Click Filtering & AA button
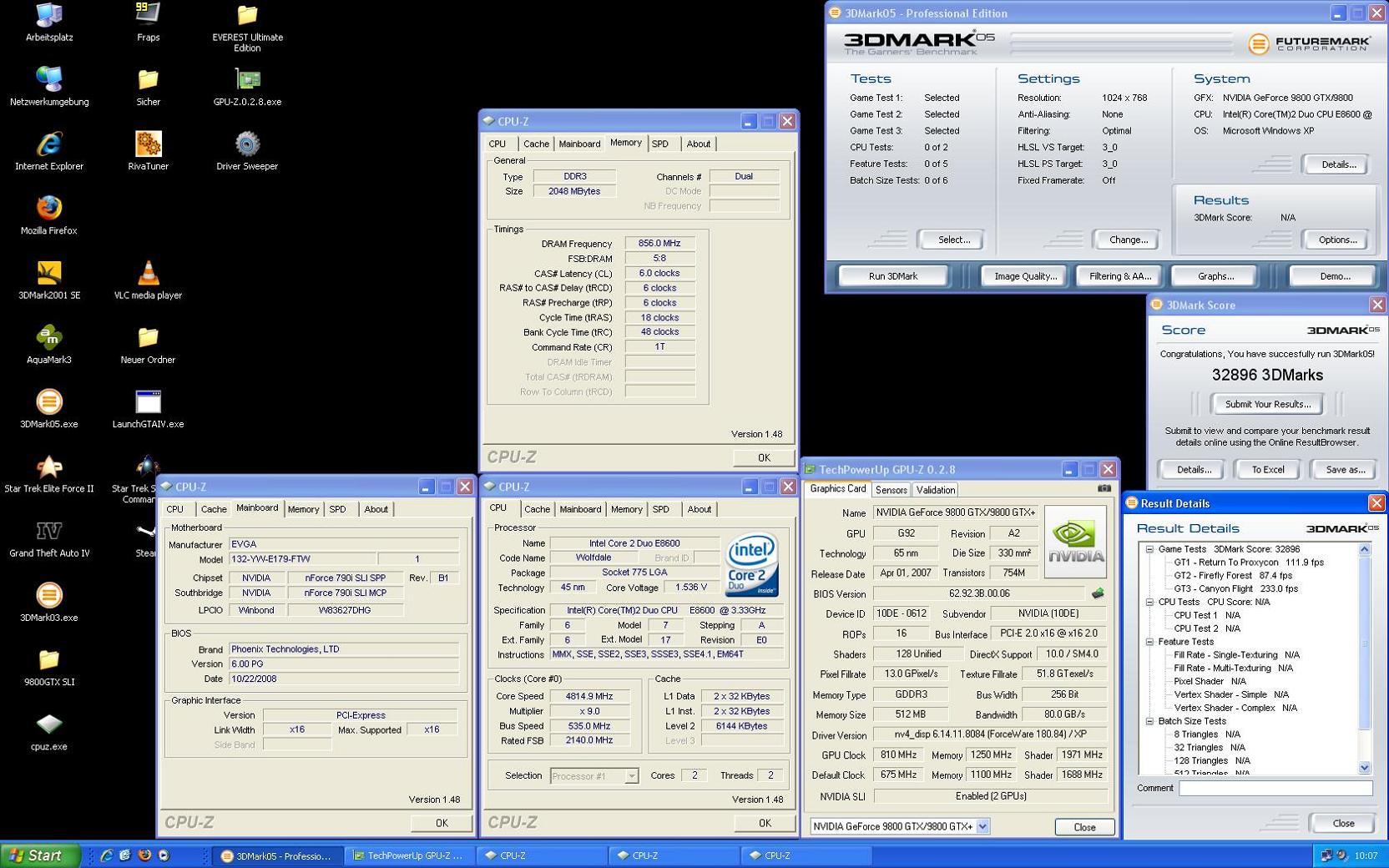This screenshot has height=868, width=1389. [1120, 276]
